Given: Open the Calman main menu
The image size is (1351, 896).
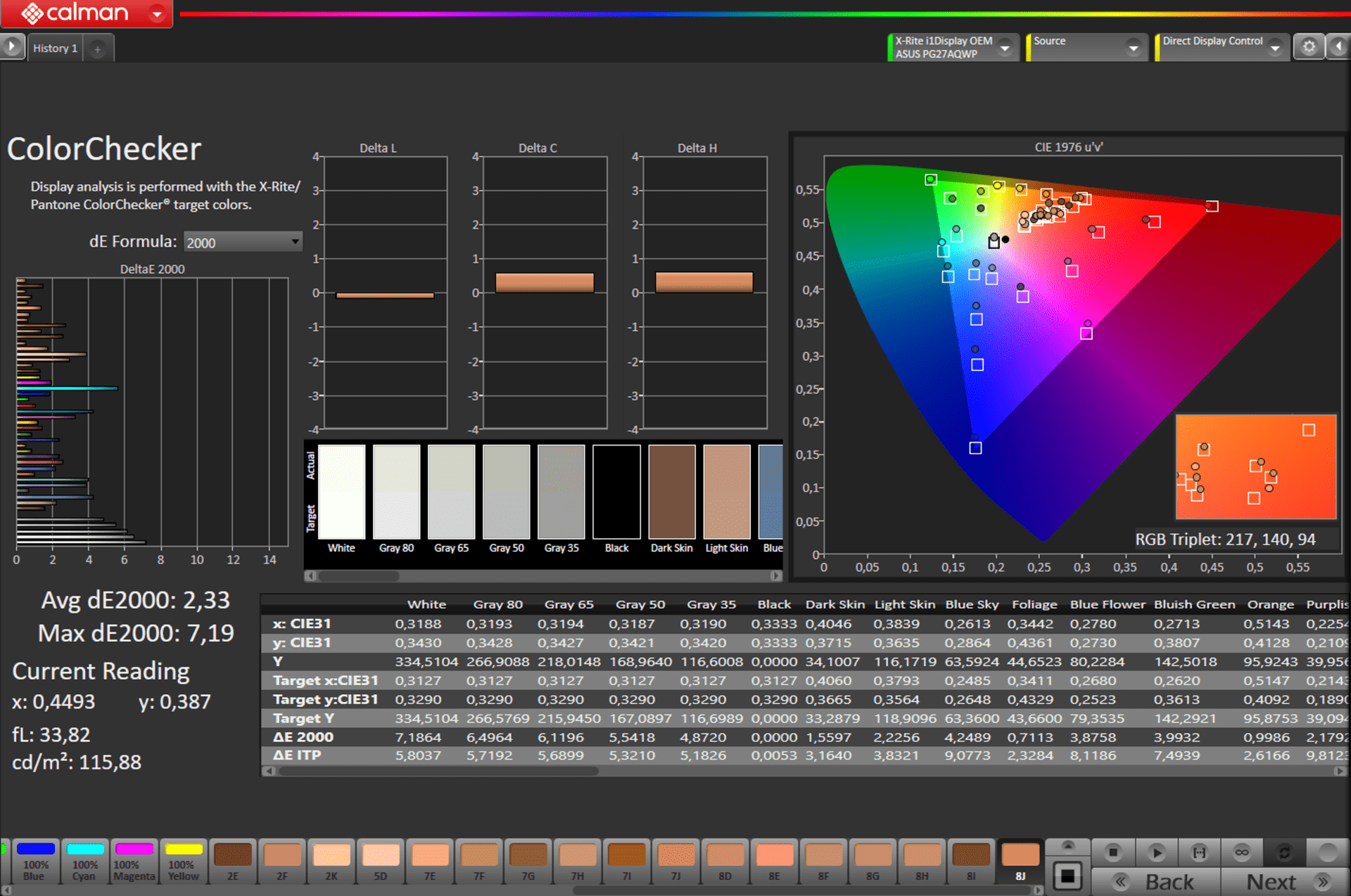Looking at the screenshot, I should 157,13.
